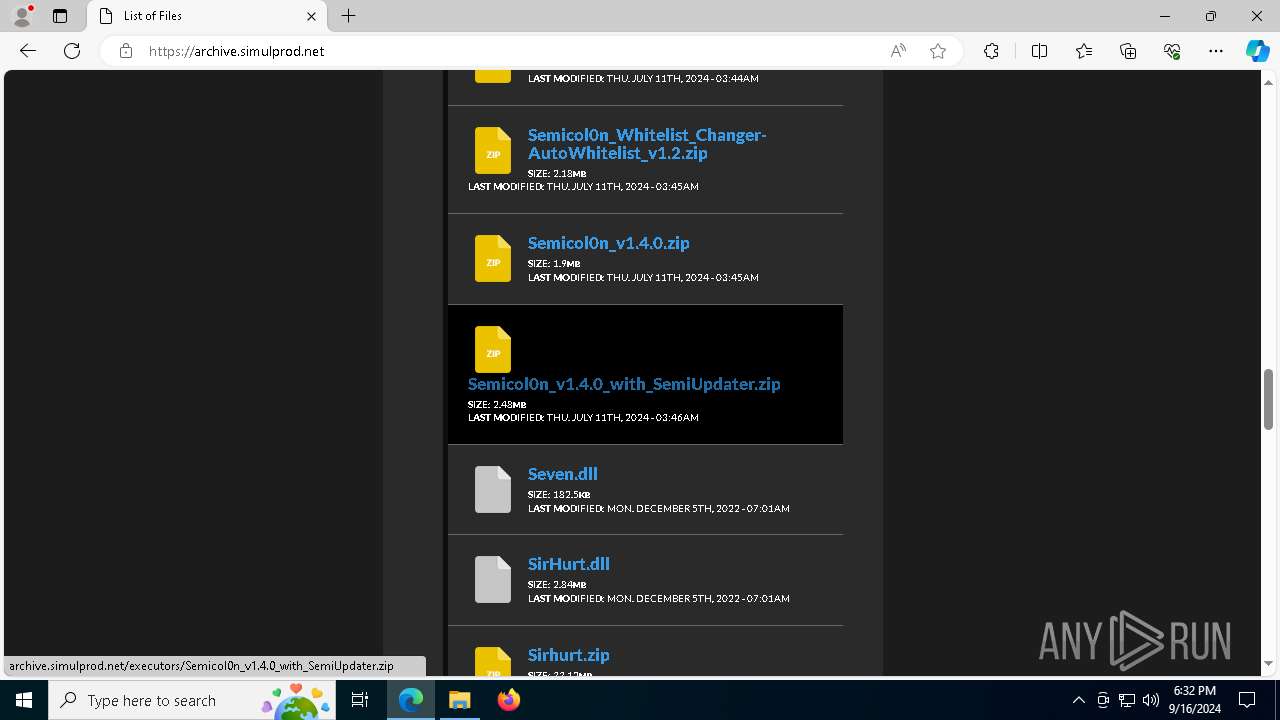Select the List of Files tab
The width and height of the screenshot is (1280, 720).
pos(207,16)
